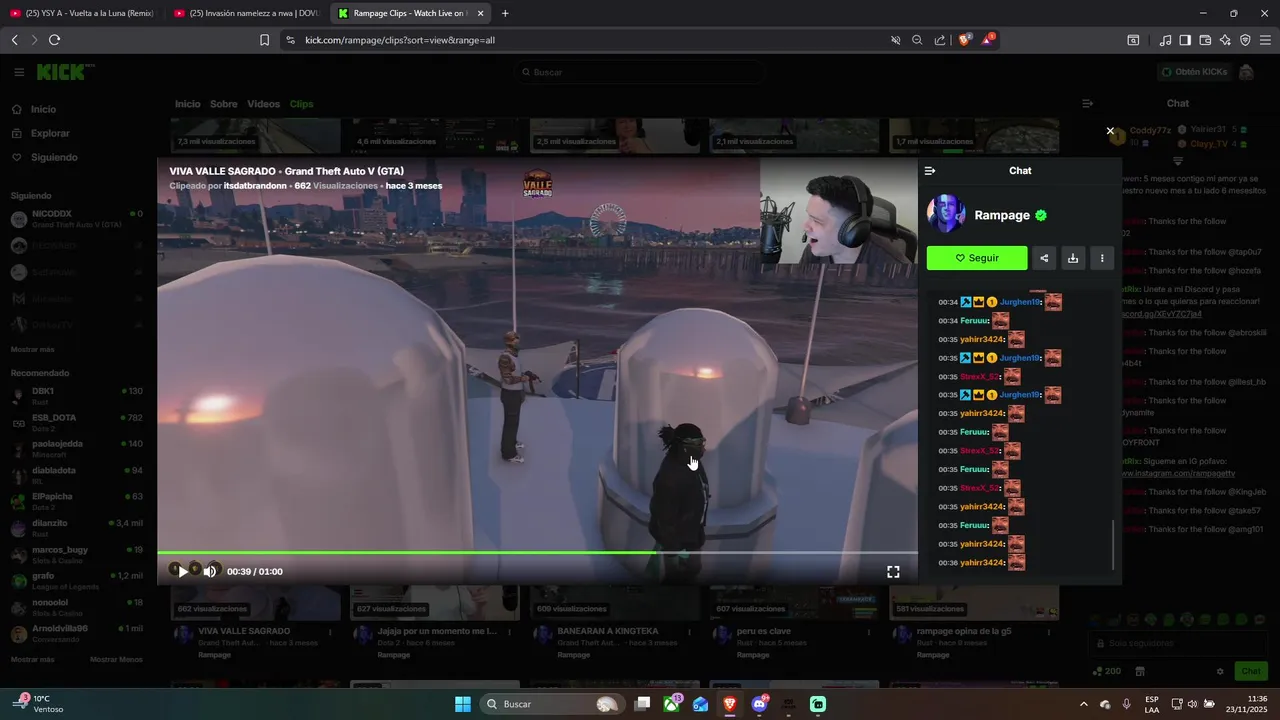The width and height of the screenshot is (1280, 720).
Task: Open Brave Rewards triangle icon
Action: coord(989,40)
